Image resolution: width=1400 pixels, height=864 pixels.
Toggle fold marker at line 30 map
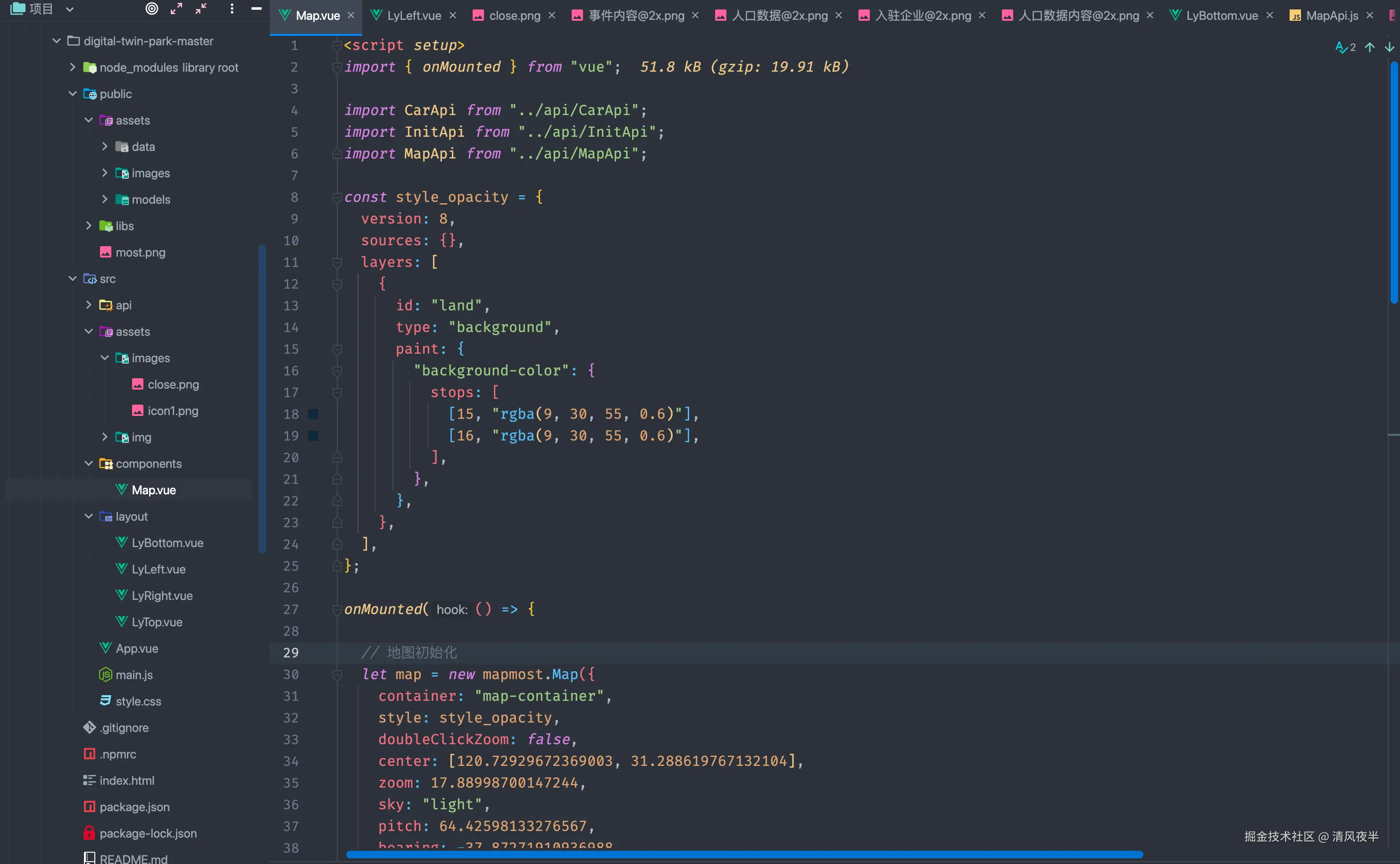[x=337, y=675]
